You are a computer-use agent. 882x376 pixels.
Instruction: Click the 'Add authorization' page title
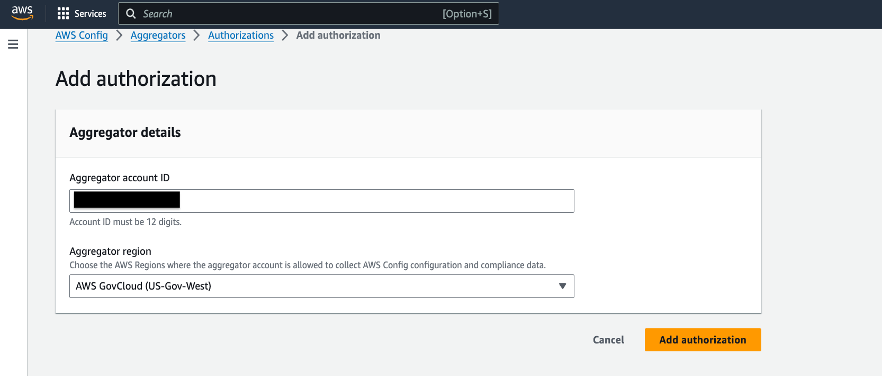point(136,79)
